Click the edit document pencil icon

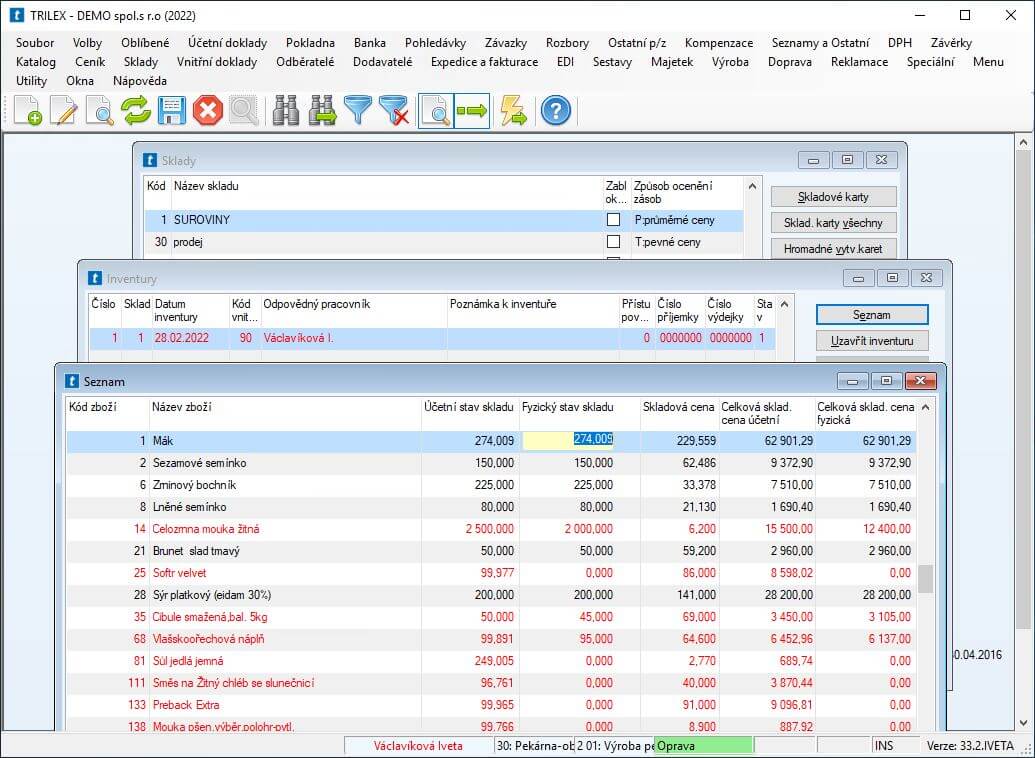point(64,111)
